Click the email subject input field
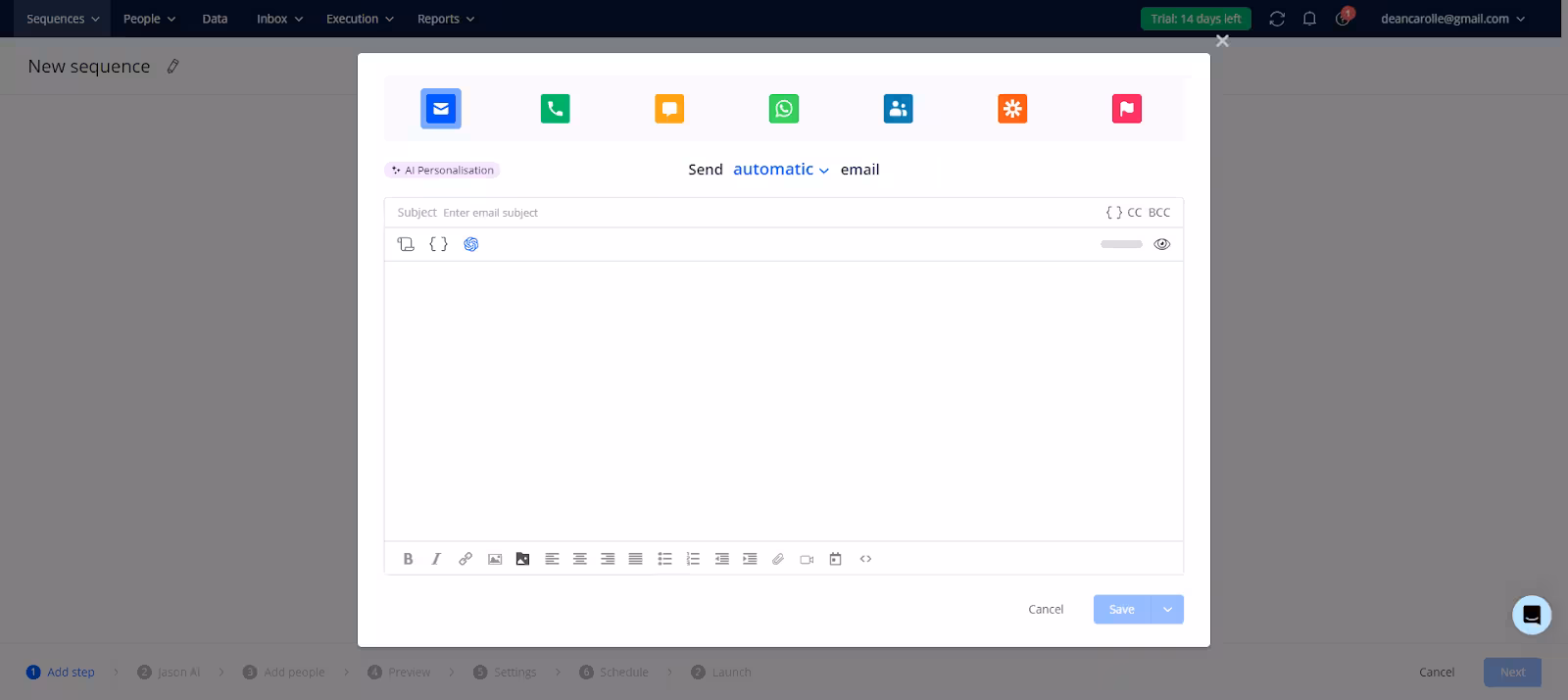The image size is (1568, 700). coord(764,213)
